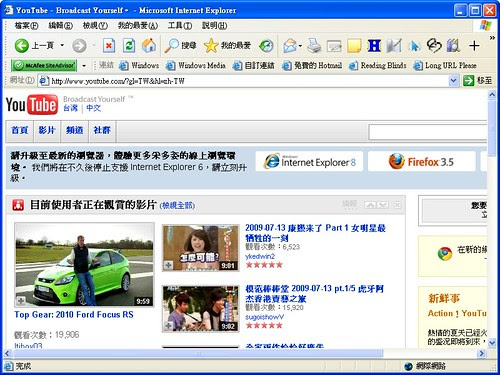500x375 pixels.
Task: Click the red icon beside videos being watched heading
Action: pos(18,205)
